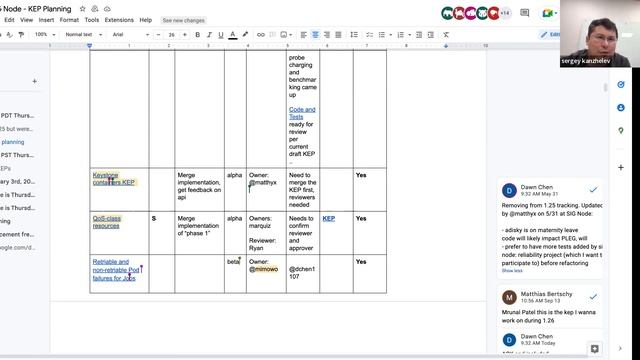The width and height of the screenshot is (640, 360).
Task: Open the text color picker
Action: pos(233,35)
